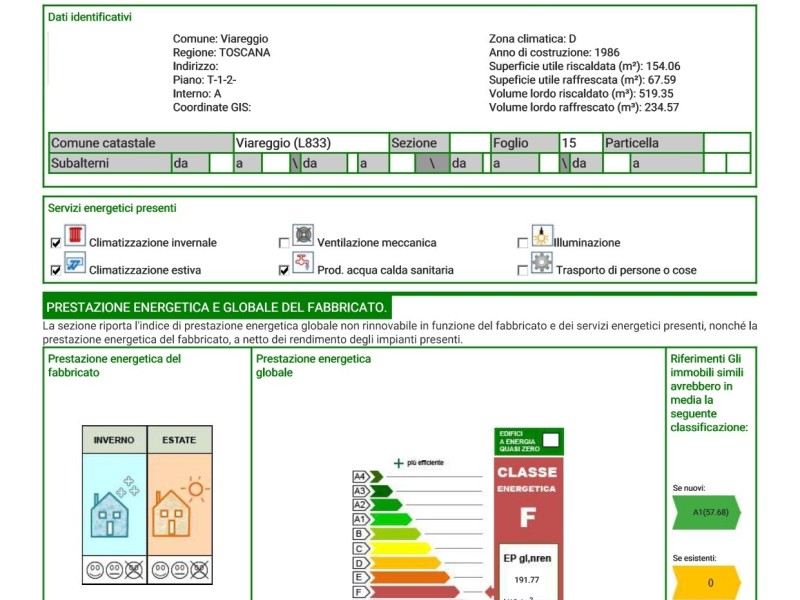Screen dimensions: 800x600
Task: Enable the Ventilazione meccanica checkbox
Action: coord(284,243)
